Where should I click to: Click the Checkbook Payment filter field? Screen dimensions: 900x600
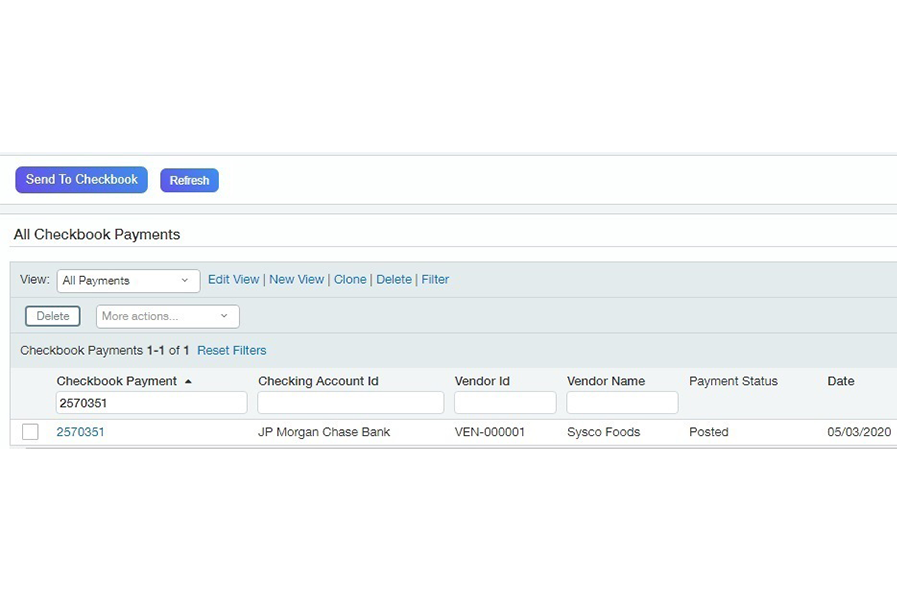tap(151, 403)
